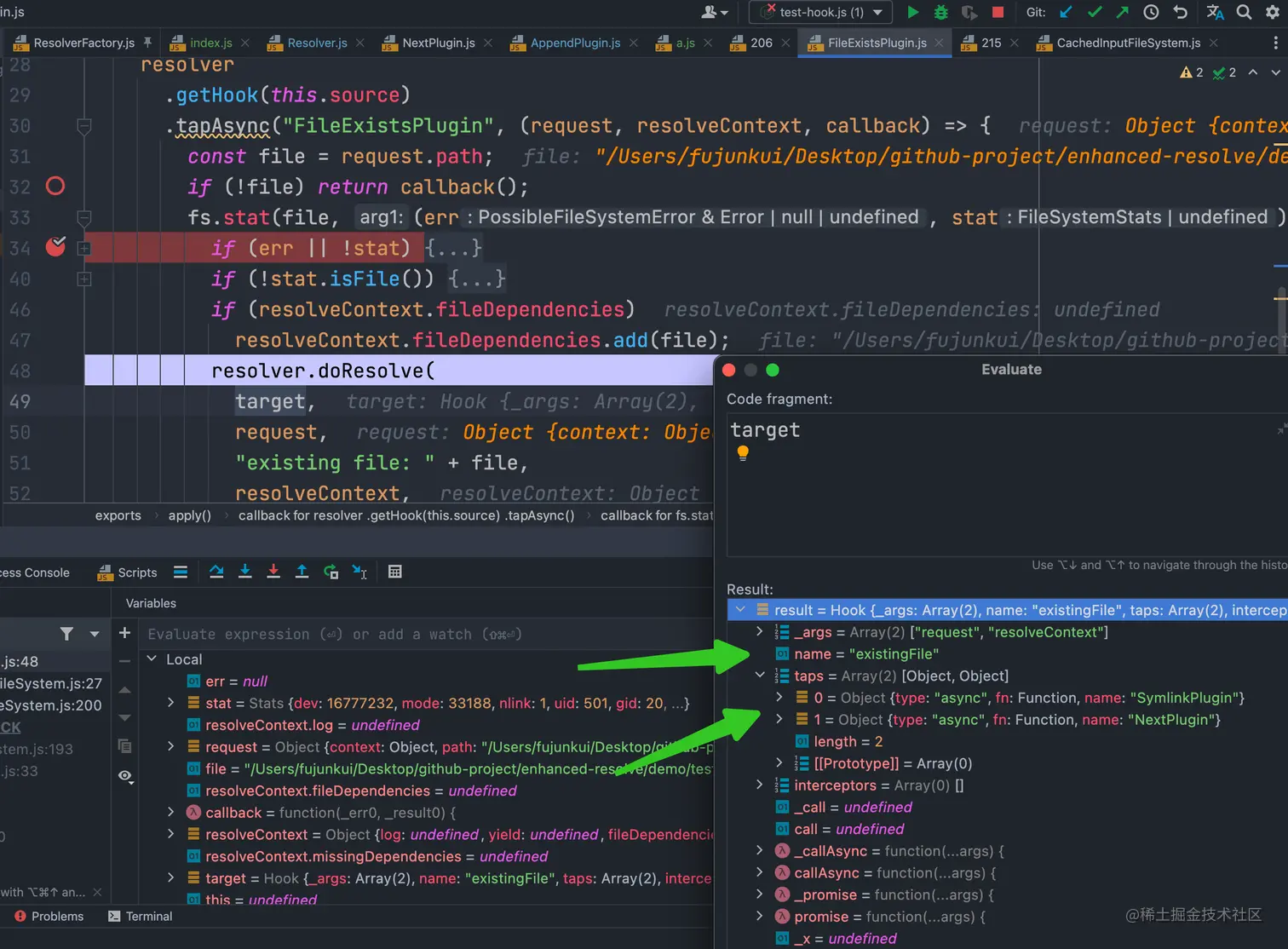The image size is (1288, 949).
Task: Switch to the CachedInputFileSystem.js tab
Action: pos(1127,43)
